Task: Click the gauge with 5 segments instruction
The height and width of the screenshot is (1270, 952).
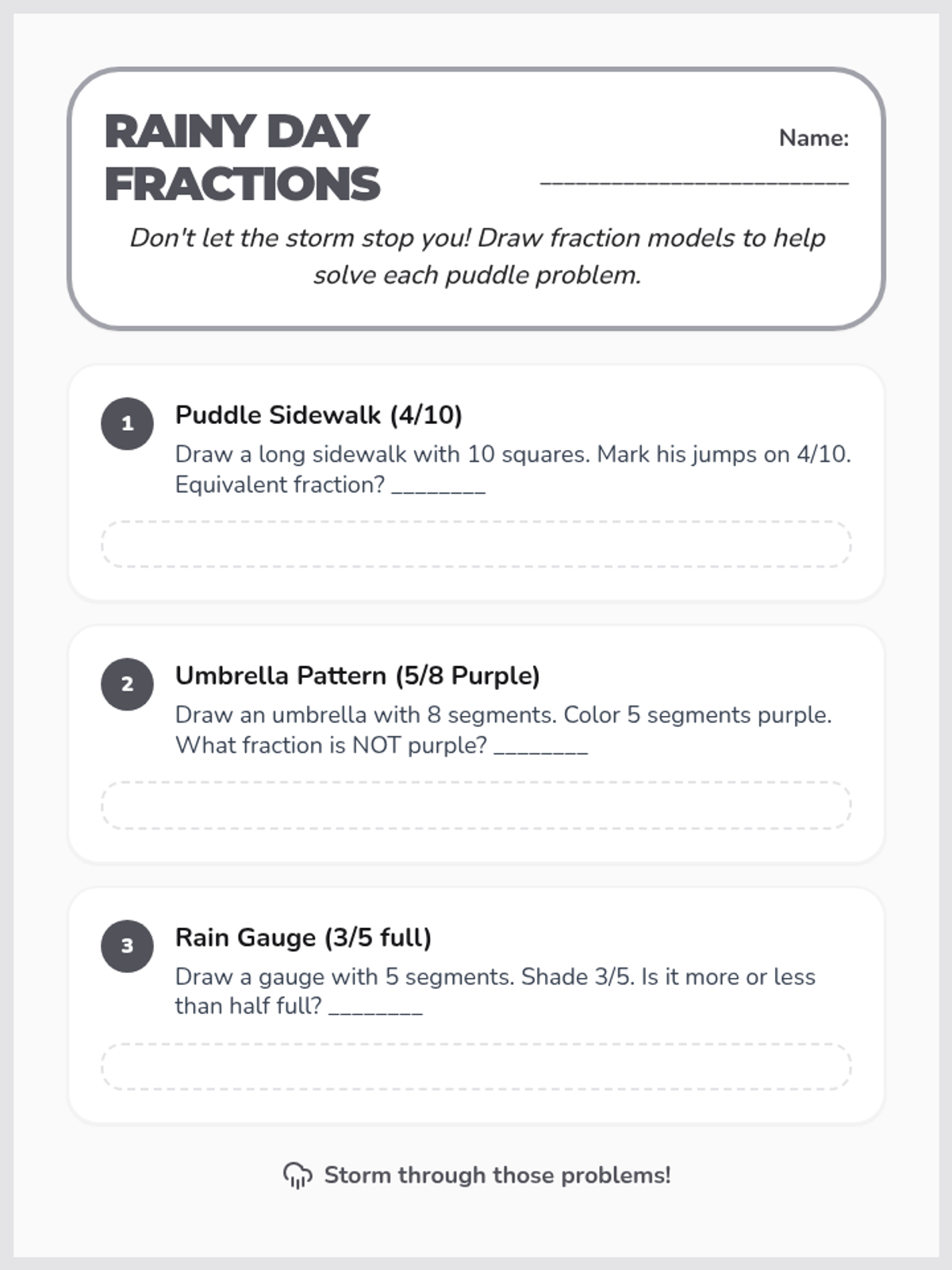Action: (495, 977)
